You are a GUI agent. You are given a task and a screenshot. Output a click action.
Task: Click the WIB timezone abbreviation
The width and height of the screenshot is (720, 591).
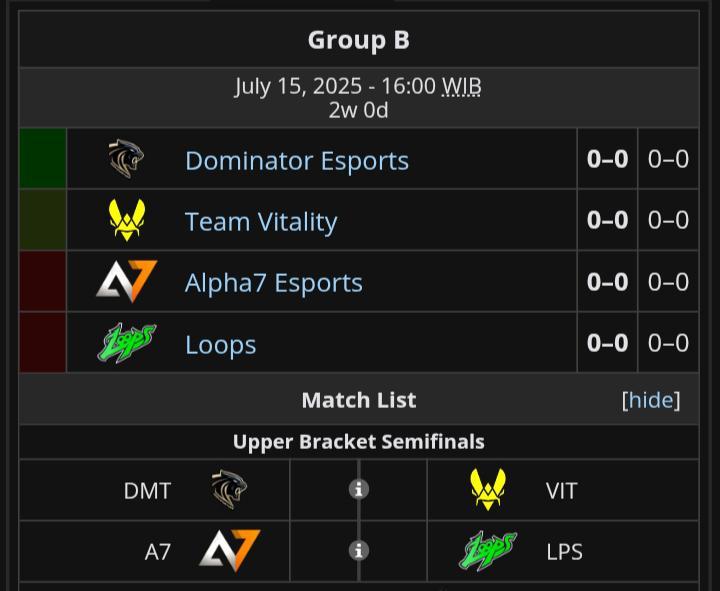click(x=461, y=86)
